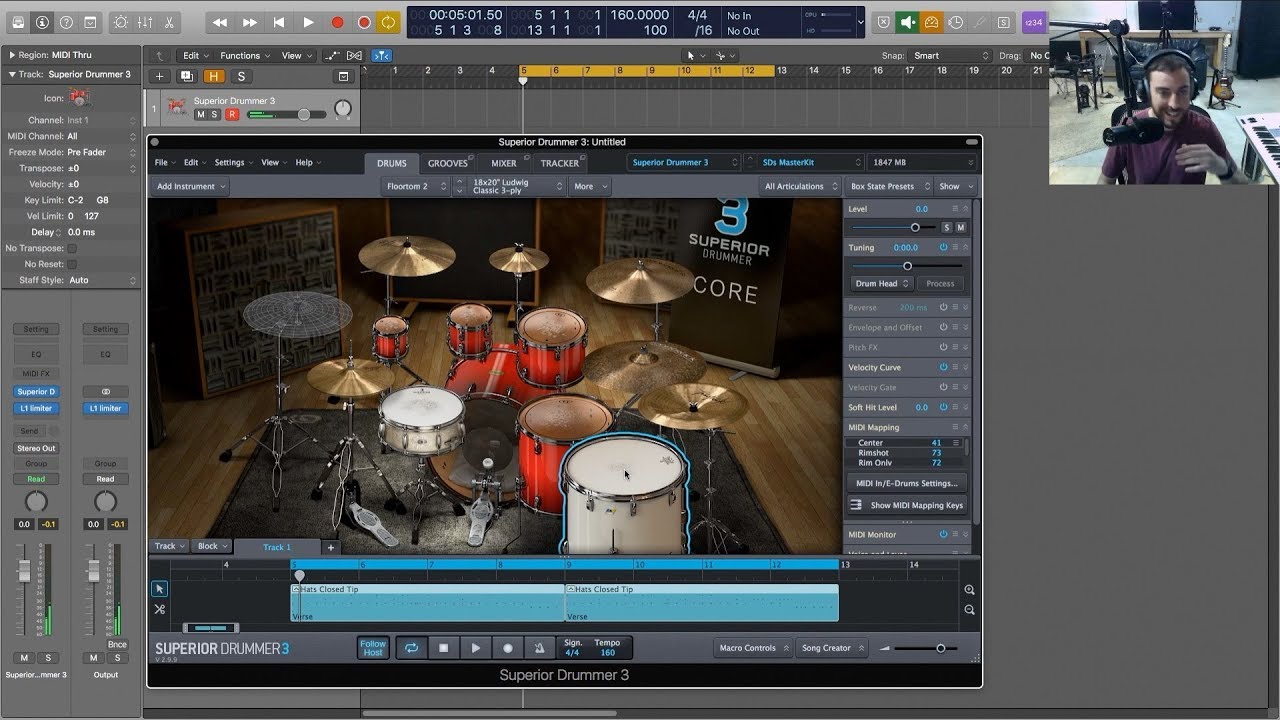This screenshot has height=720, width=1280.
Task: Open the Mixer sliders button
Action: 145,21
